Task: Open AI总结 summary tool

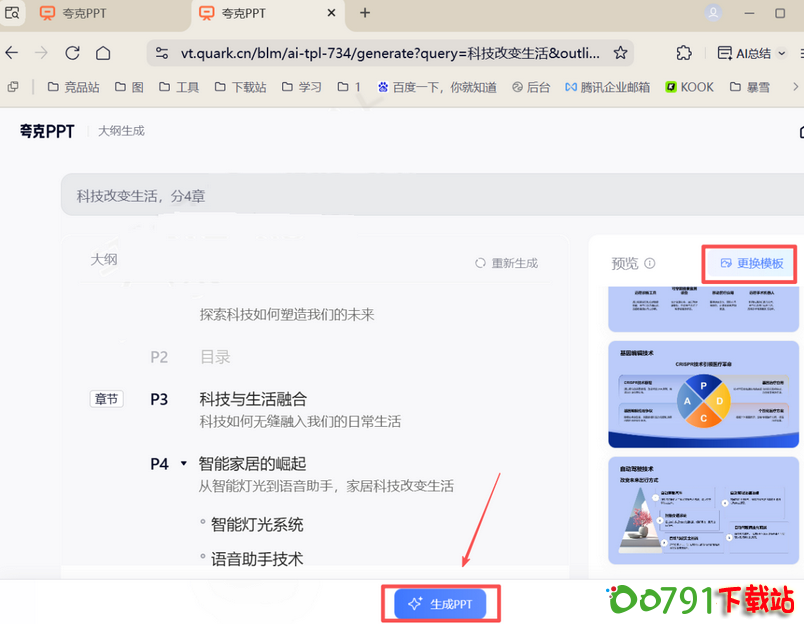Action: point(744,53)
